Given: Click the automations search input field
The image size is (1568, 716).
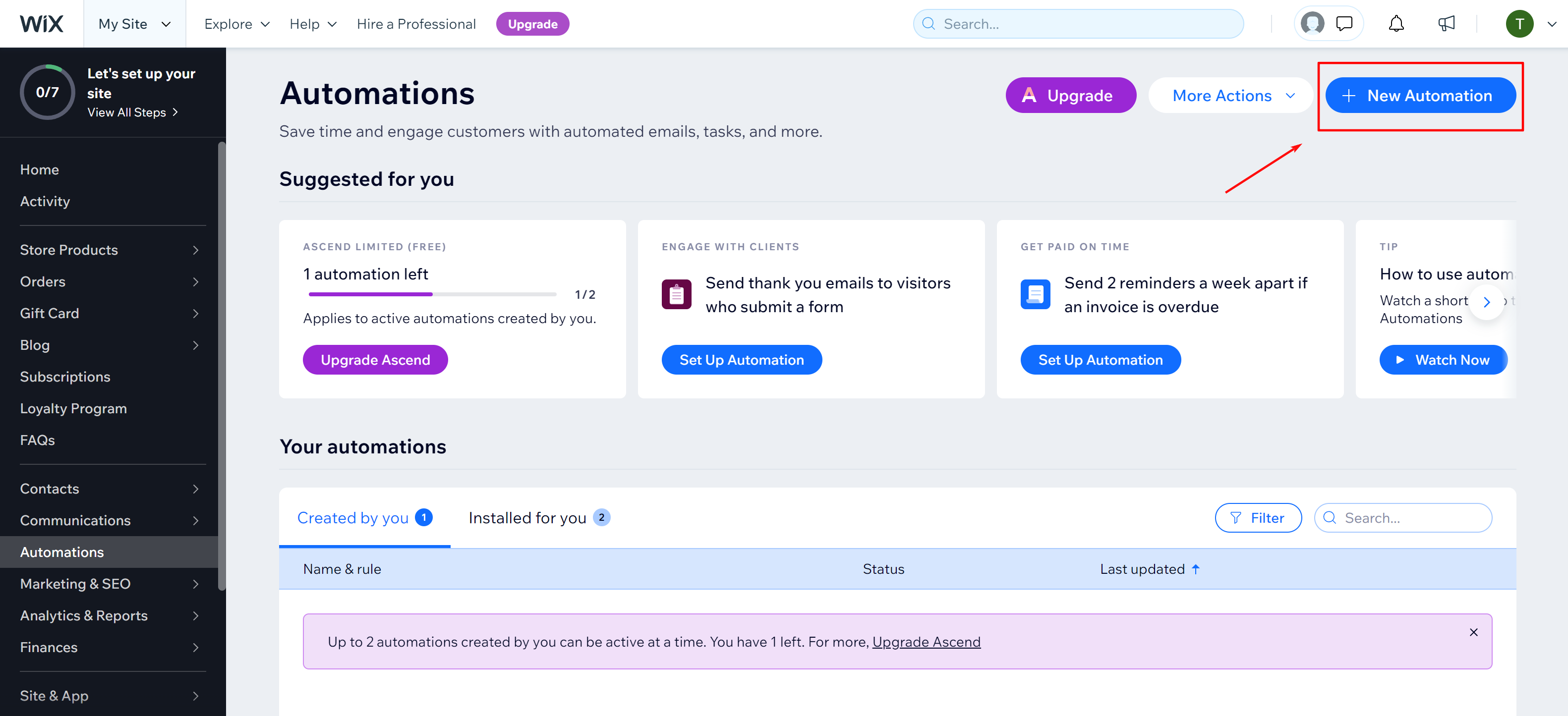Looking at the screenshot, I should coord(1404,517).
